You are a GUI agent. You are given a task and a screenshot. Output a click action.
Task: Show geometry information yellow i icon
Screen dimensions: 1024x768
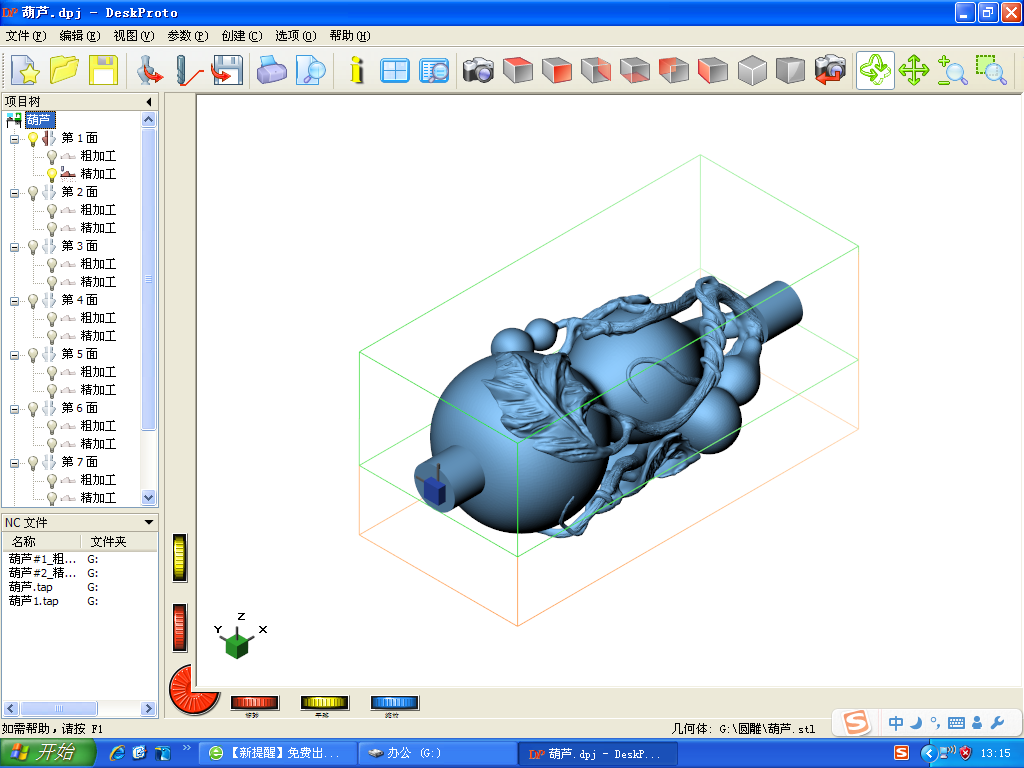click(x=356, y=70)
